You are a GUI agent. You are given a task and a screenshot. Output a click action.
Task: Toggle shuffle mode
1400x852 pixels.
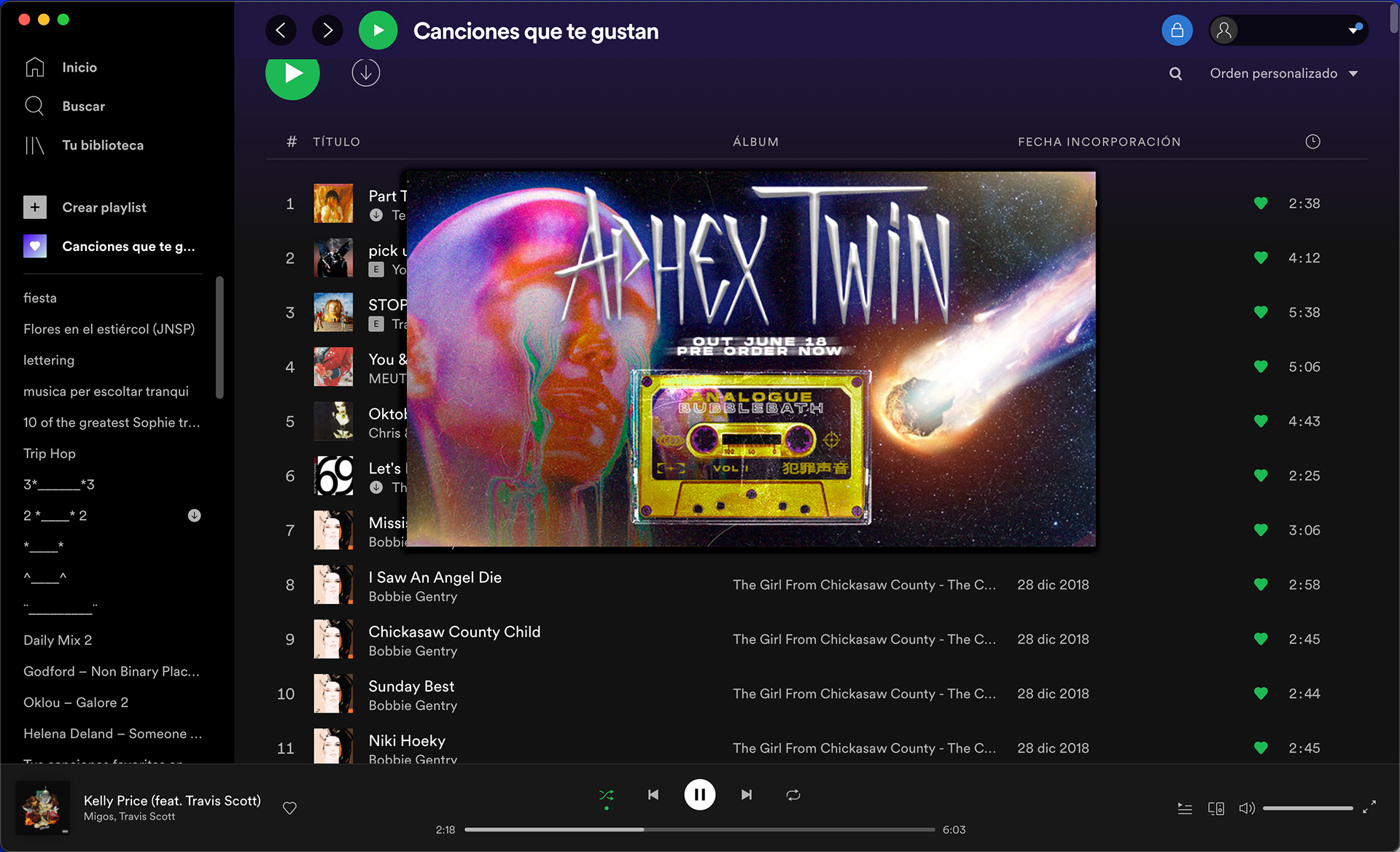(x=607, y=795)
